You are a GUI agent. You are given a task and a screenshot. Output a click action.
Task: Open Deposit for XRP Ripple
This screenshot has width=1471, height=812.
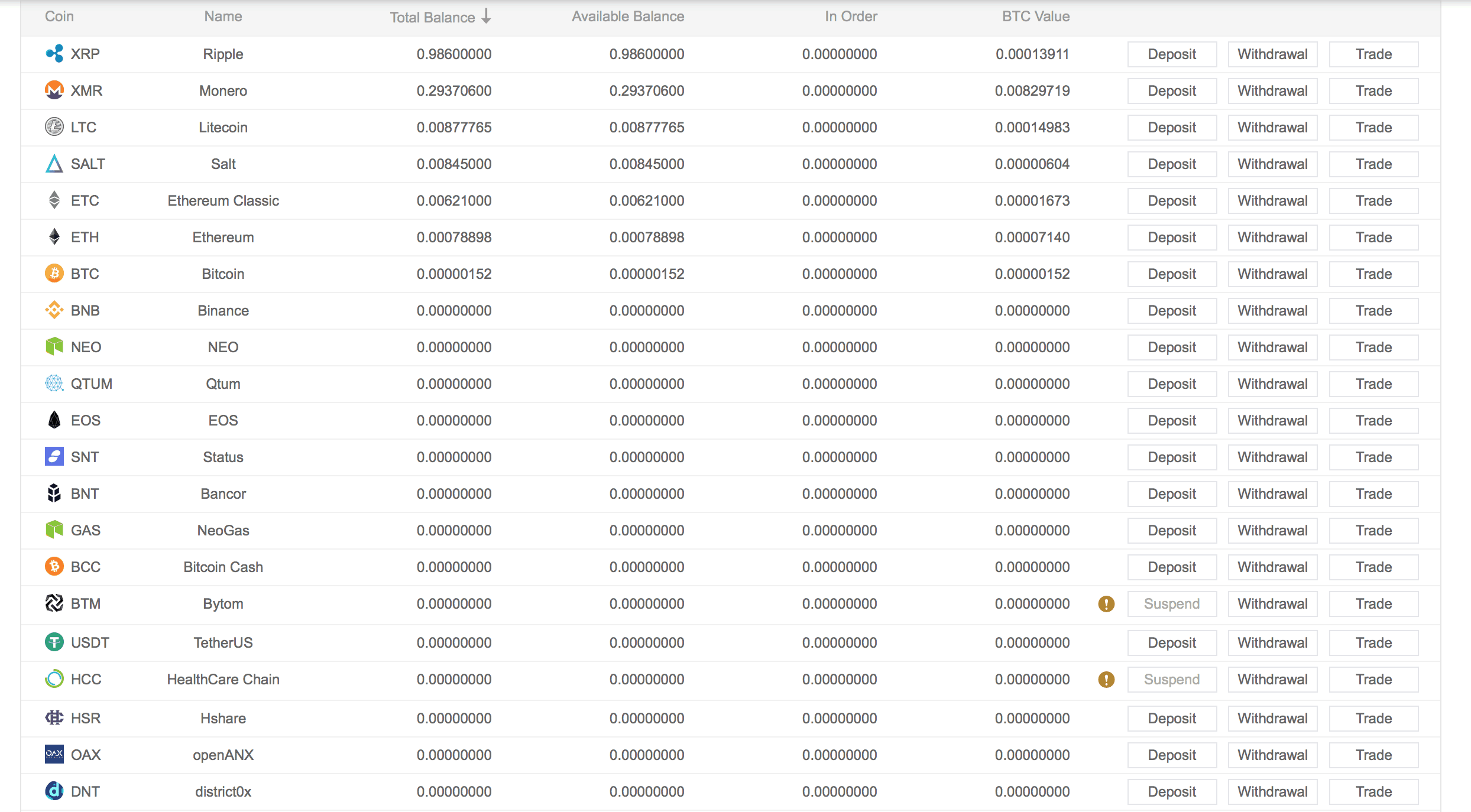tap(1172, 54)
